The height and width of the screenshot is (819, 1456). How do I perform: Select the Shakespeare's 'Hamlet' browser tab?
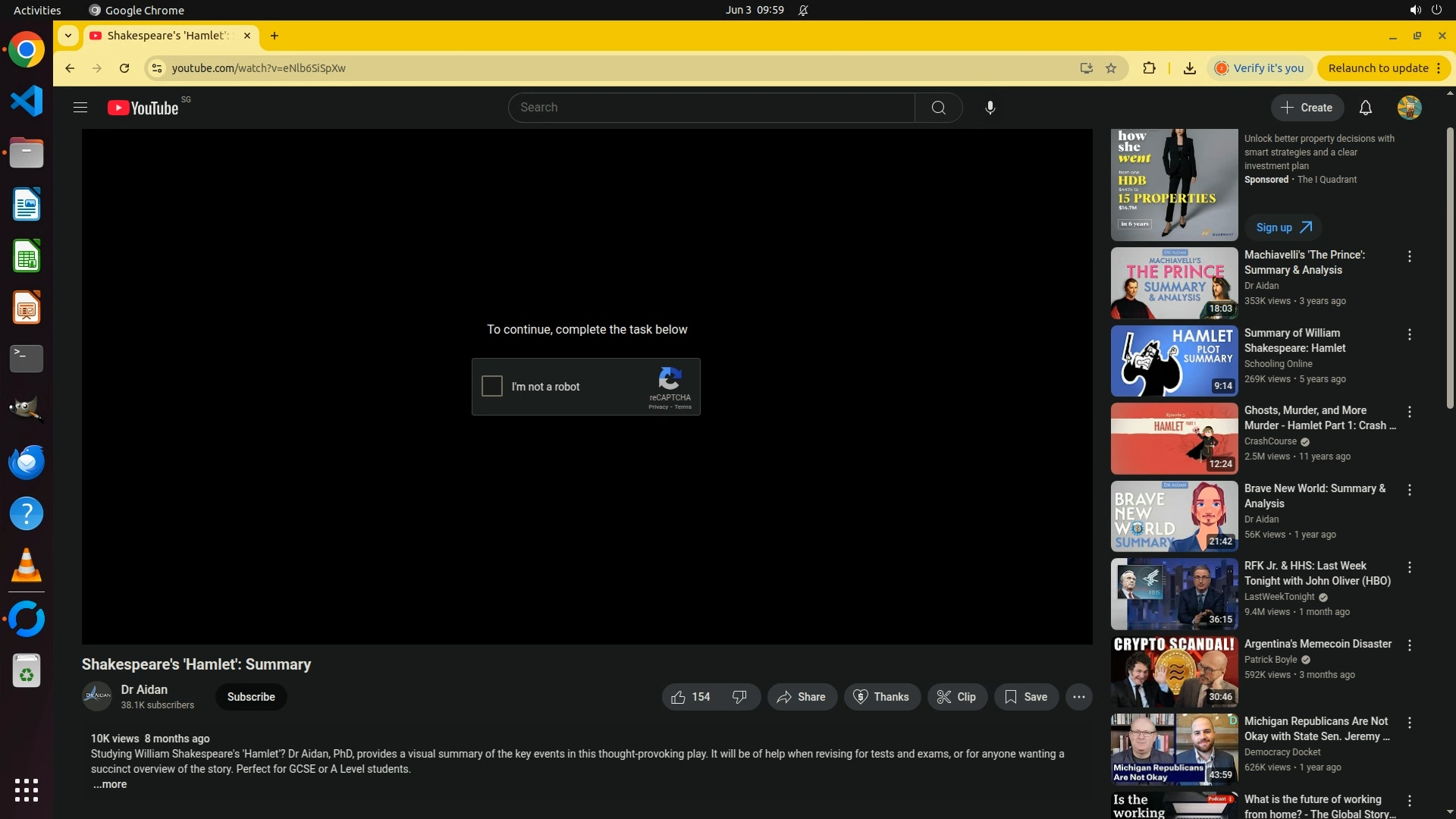[x=167, y=36]
